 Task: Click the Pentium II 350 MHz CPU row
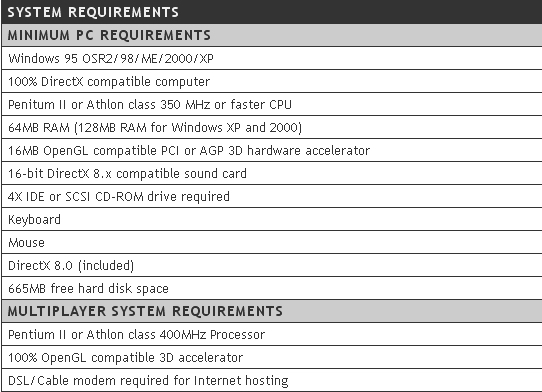[x=272, y=104]
